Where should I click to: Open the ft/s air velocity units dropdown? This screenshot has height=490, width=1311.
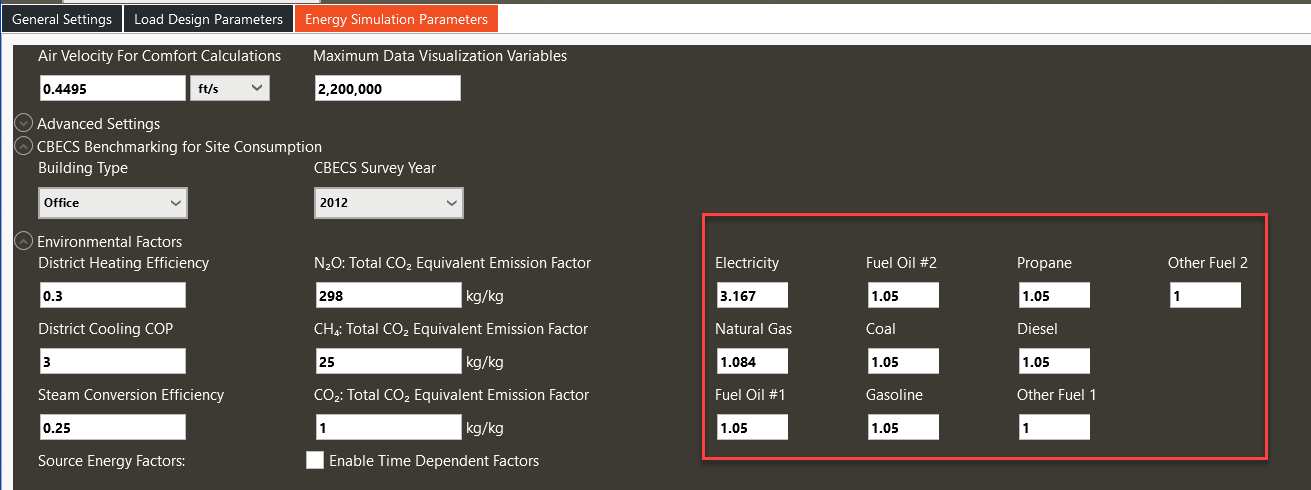pyautogui.click(x=230, y=89)
